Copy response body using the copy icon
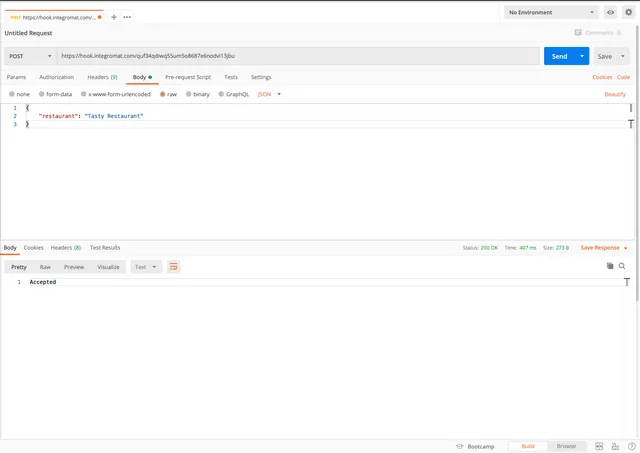Viewport: 640px width, 453px height. point(610,266)
